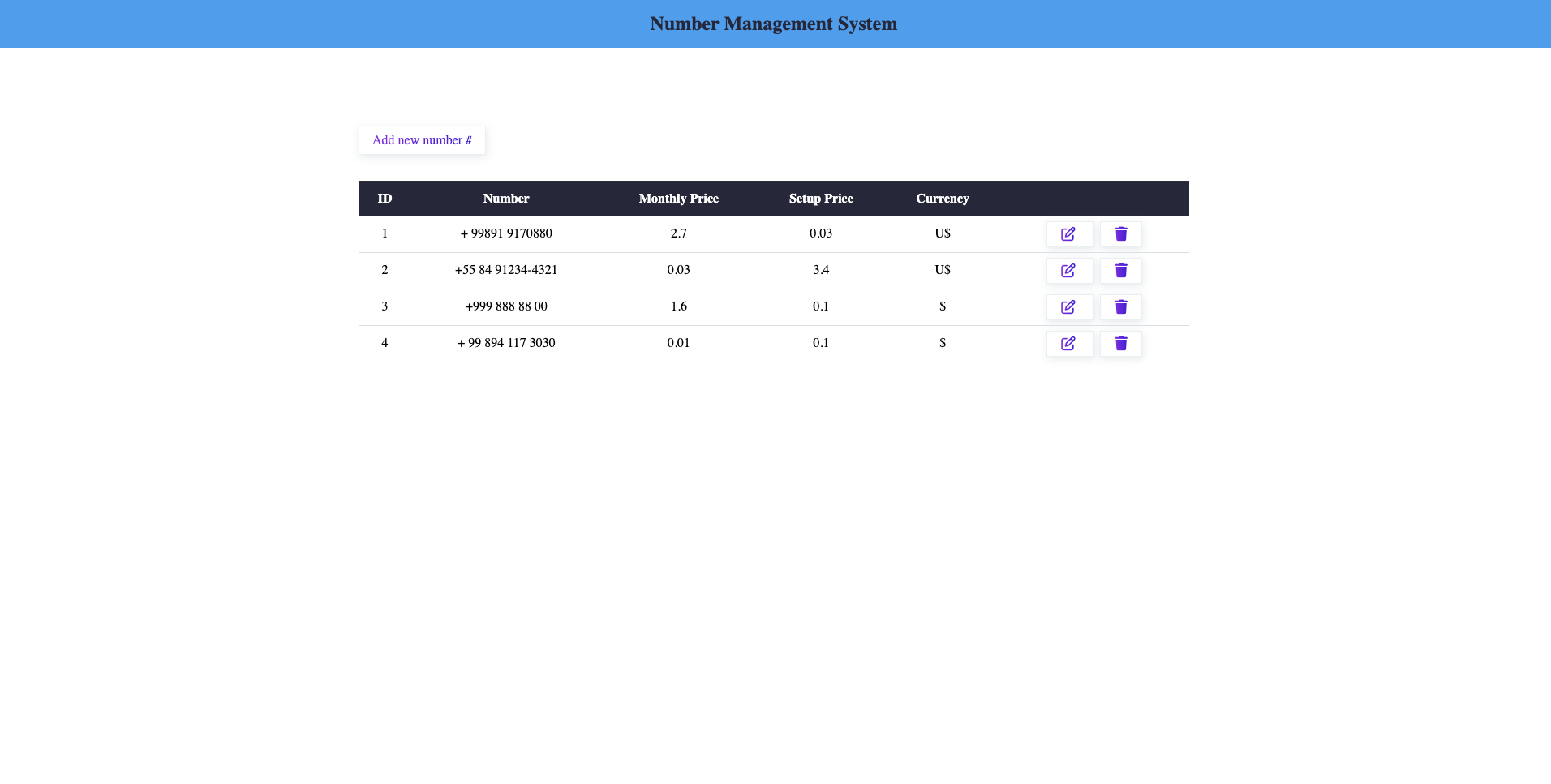Image resolution: width=1551 pixels, height=784 pixels.
Task: Delete the number in row ID 2
Action: point(1121,271)
